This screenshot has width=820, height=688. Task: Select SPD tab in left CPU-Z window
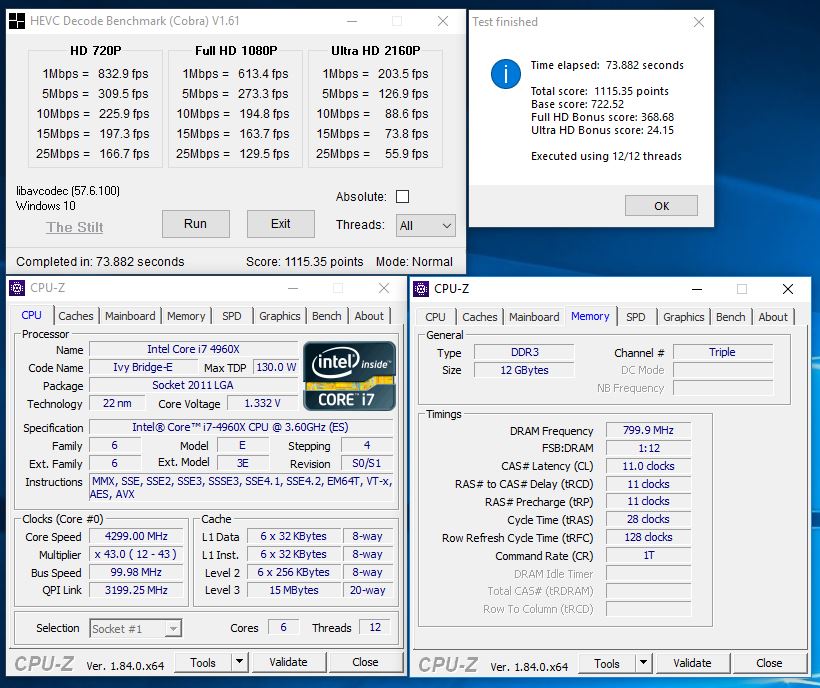click(x=232, y=316)
